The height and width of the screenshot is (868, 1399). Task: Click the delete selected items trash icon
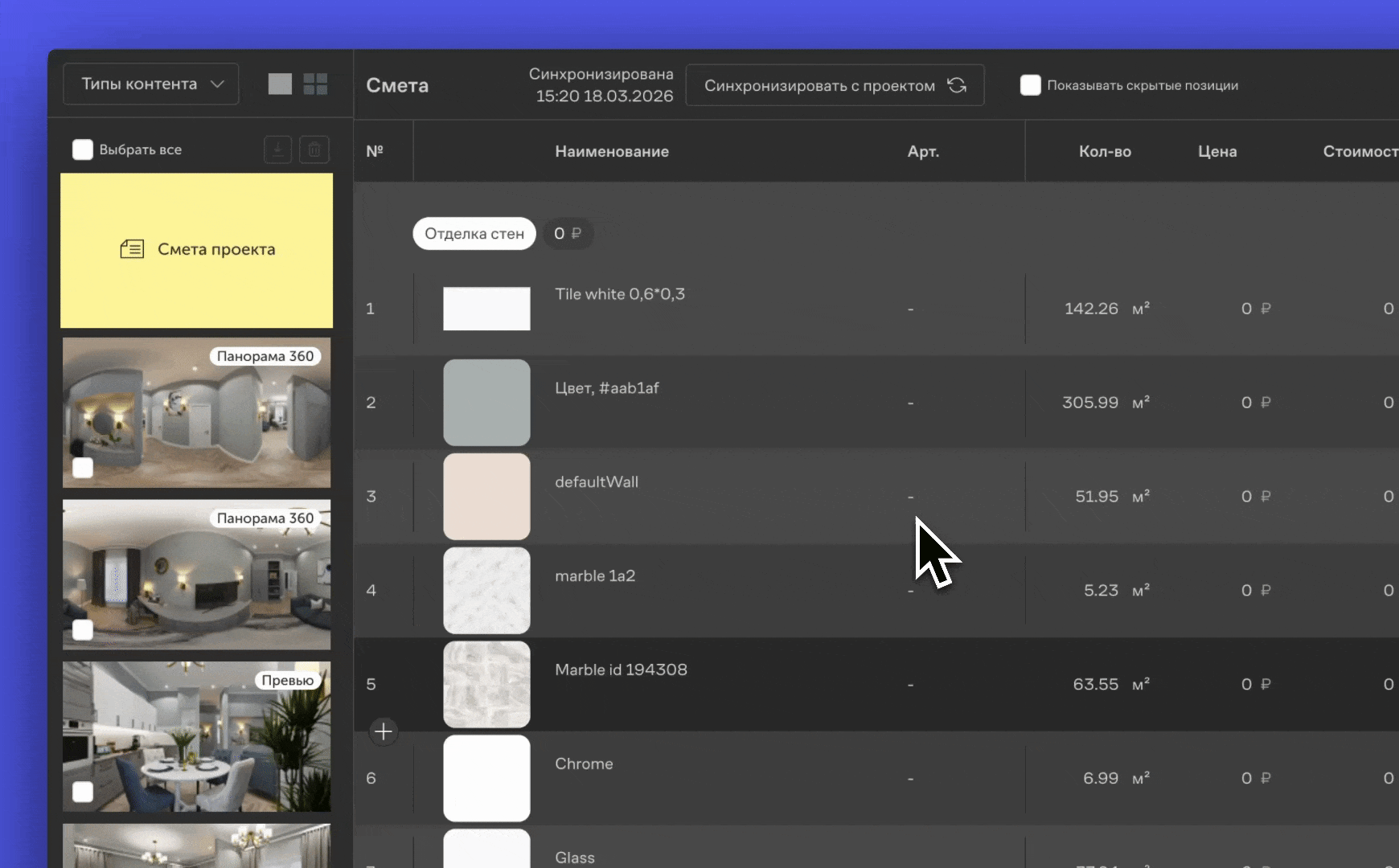pos(314,149)
